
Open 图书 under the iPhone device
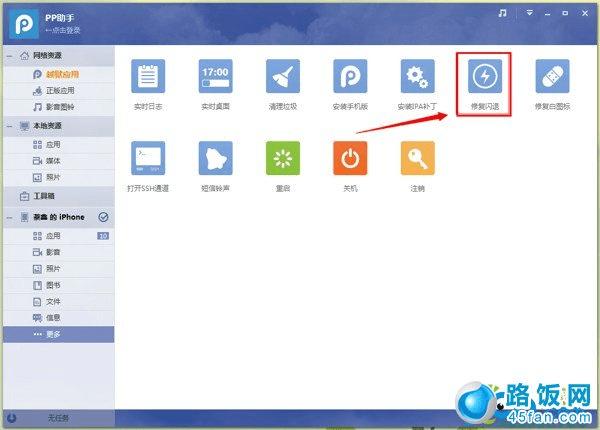tap(59, 285)
